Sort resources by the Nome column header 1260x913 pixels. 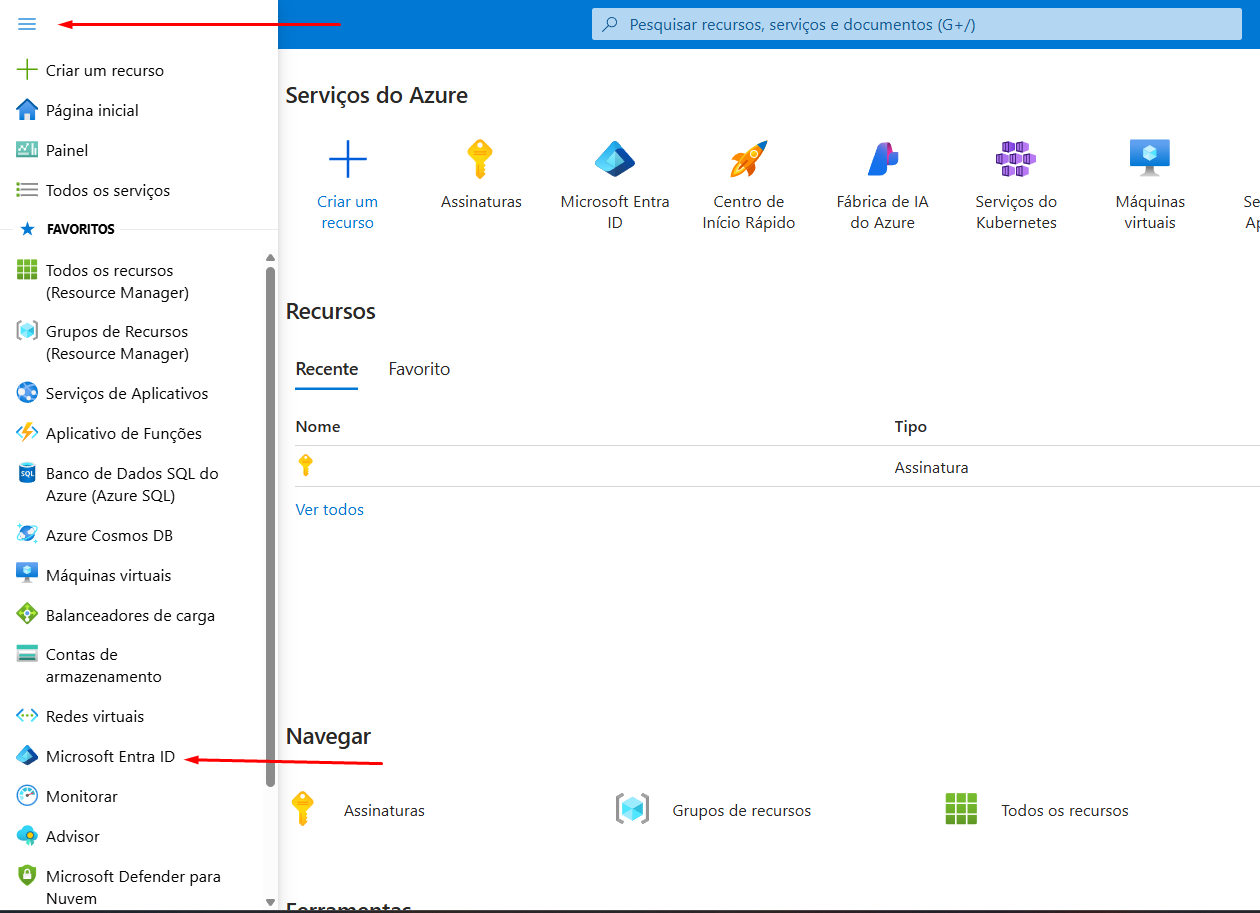pos(318,427)
